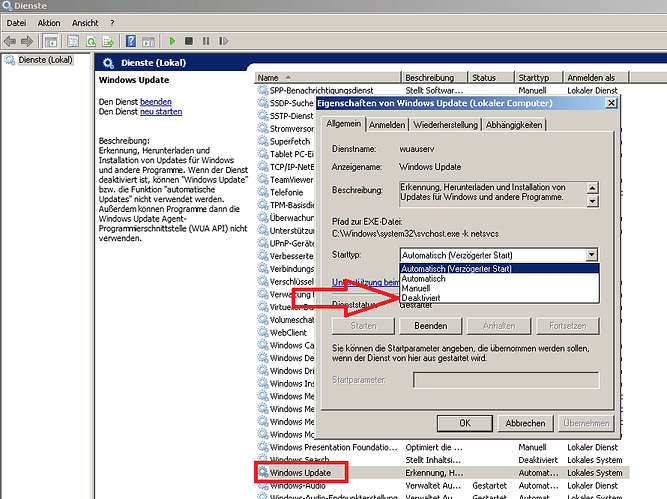Toggle the action pane toolbar icon
The height and width of the screenshot is (499, 667).
click(x=148, y=41)
